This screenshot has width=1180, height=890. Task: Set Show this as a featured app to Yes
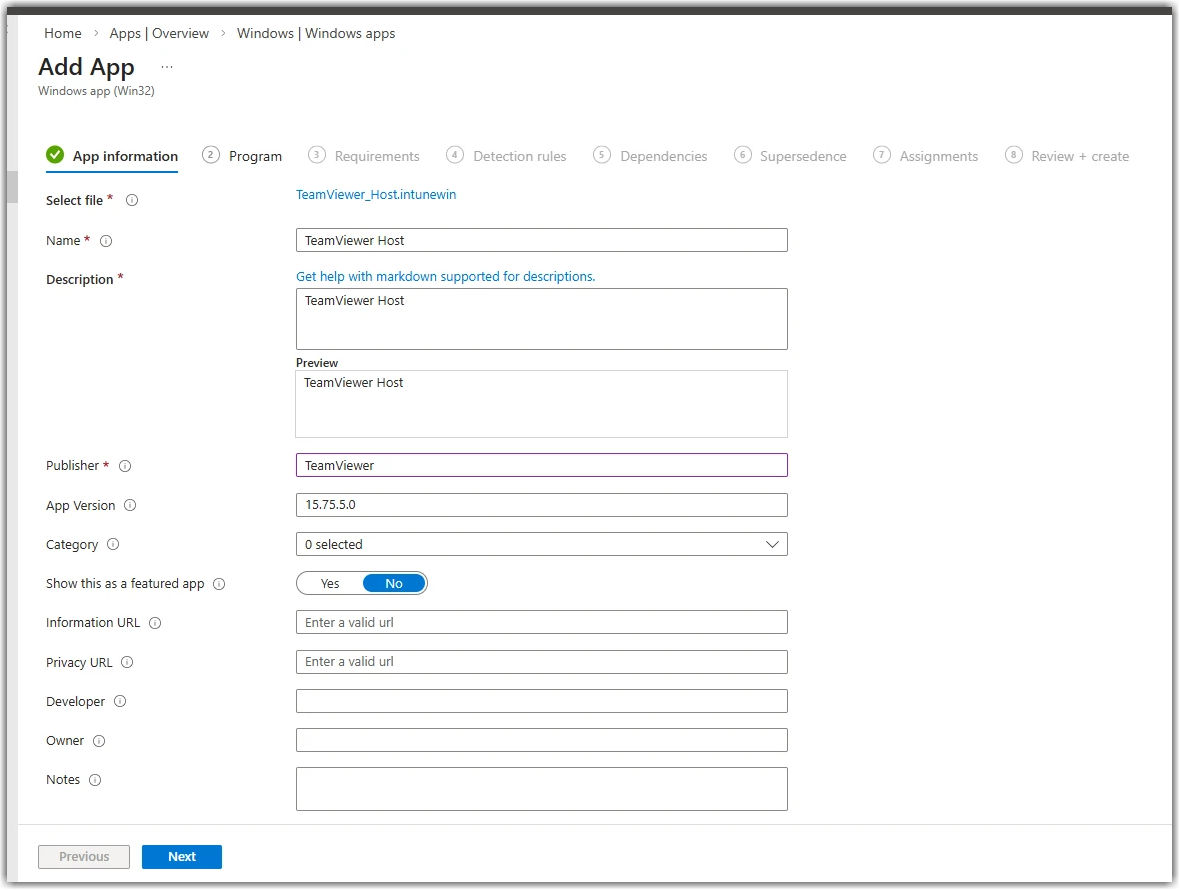pyautogui.click(x=329, y=583)
